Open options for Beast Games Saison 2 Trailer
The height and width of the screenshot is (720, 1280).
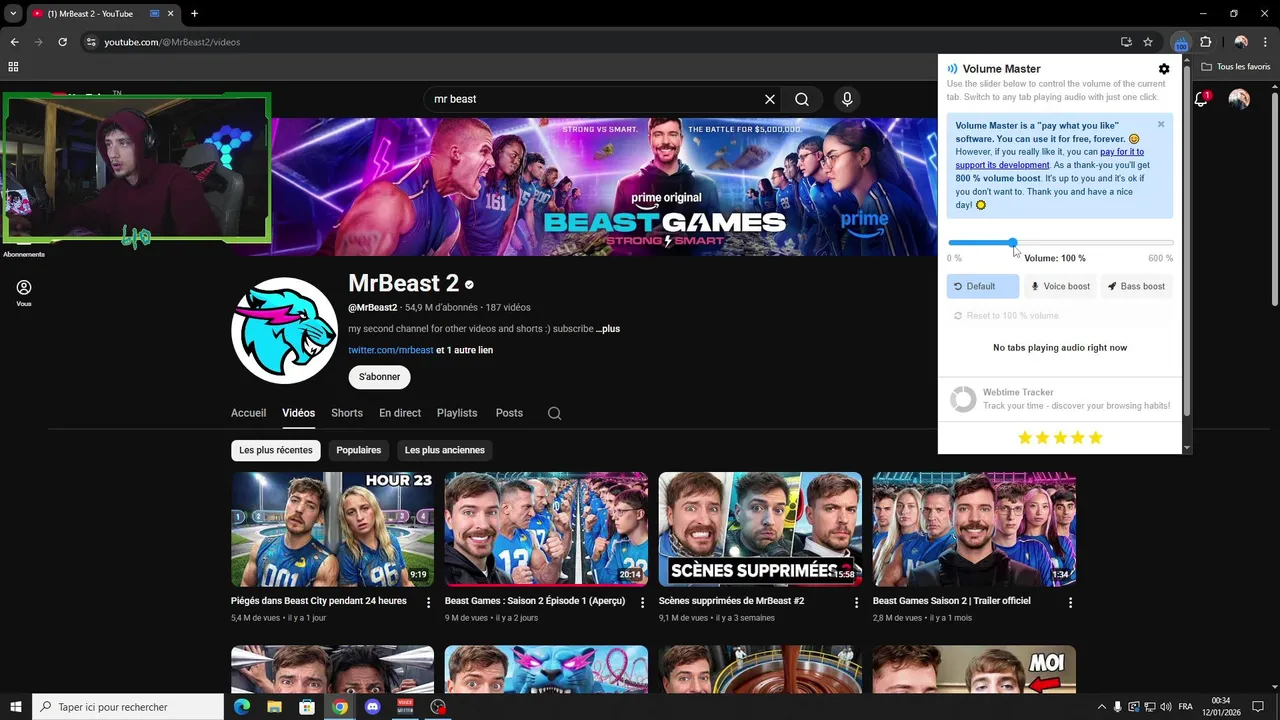click(1070, 602)
